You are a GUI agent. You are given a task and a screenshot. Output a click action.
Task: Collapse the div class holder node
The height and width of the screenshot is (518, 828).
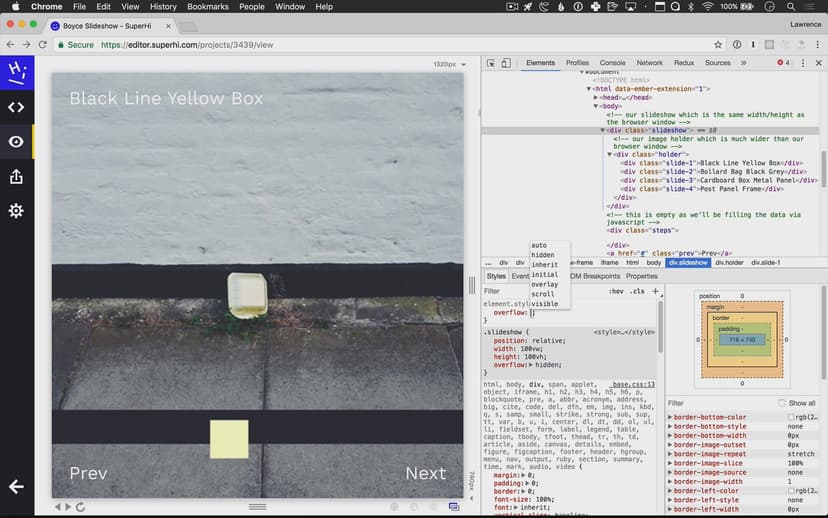click(610, 154)
